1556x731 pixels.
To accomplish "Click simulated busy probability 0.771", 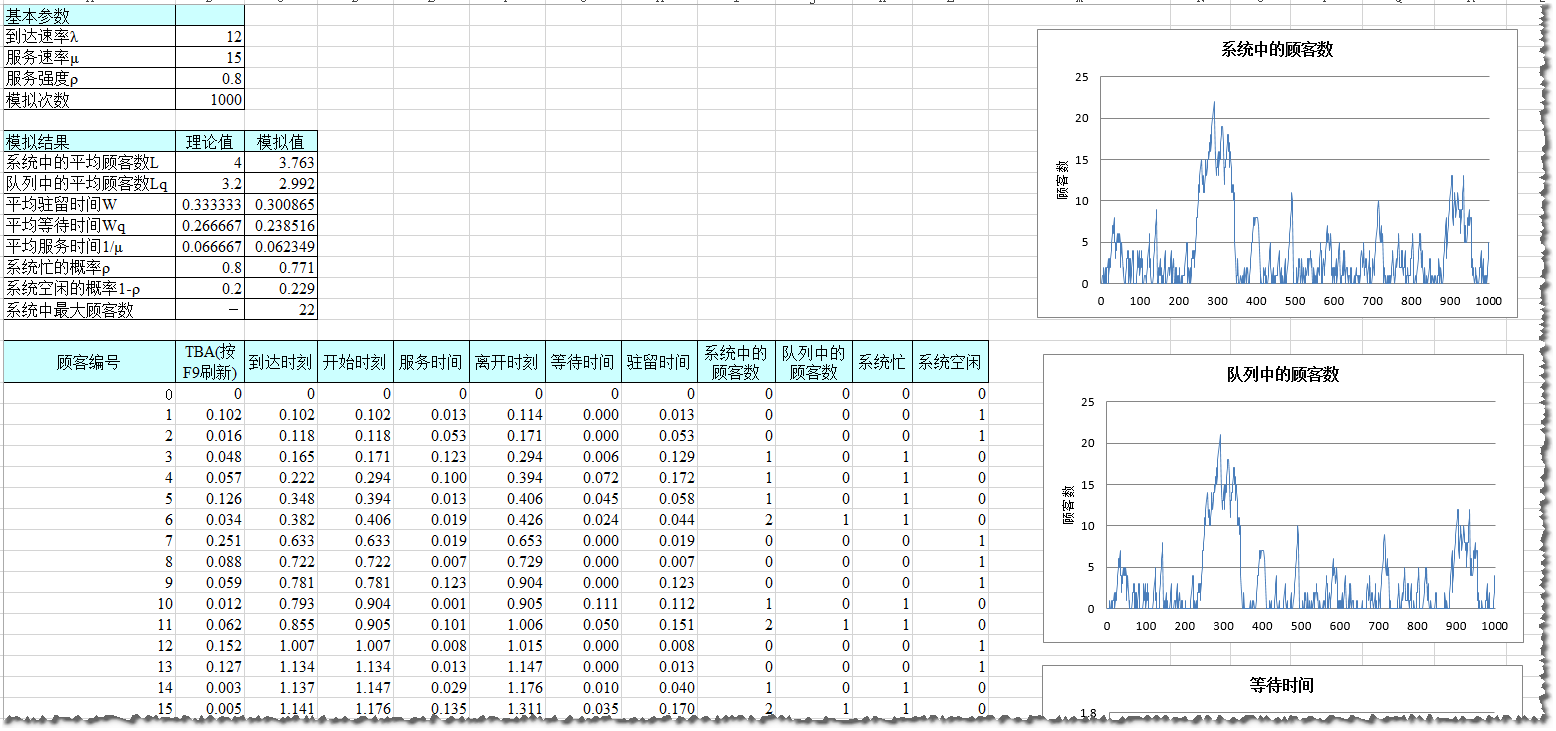I will pos(281,268).
